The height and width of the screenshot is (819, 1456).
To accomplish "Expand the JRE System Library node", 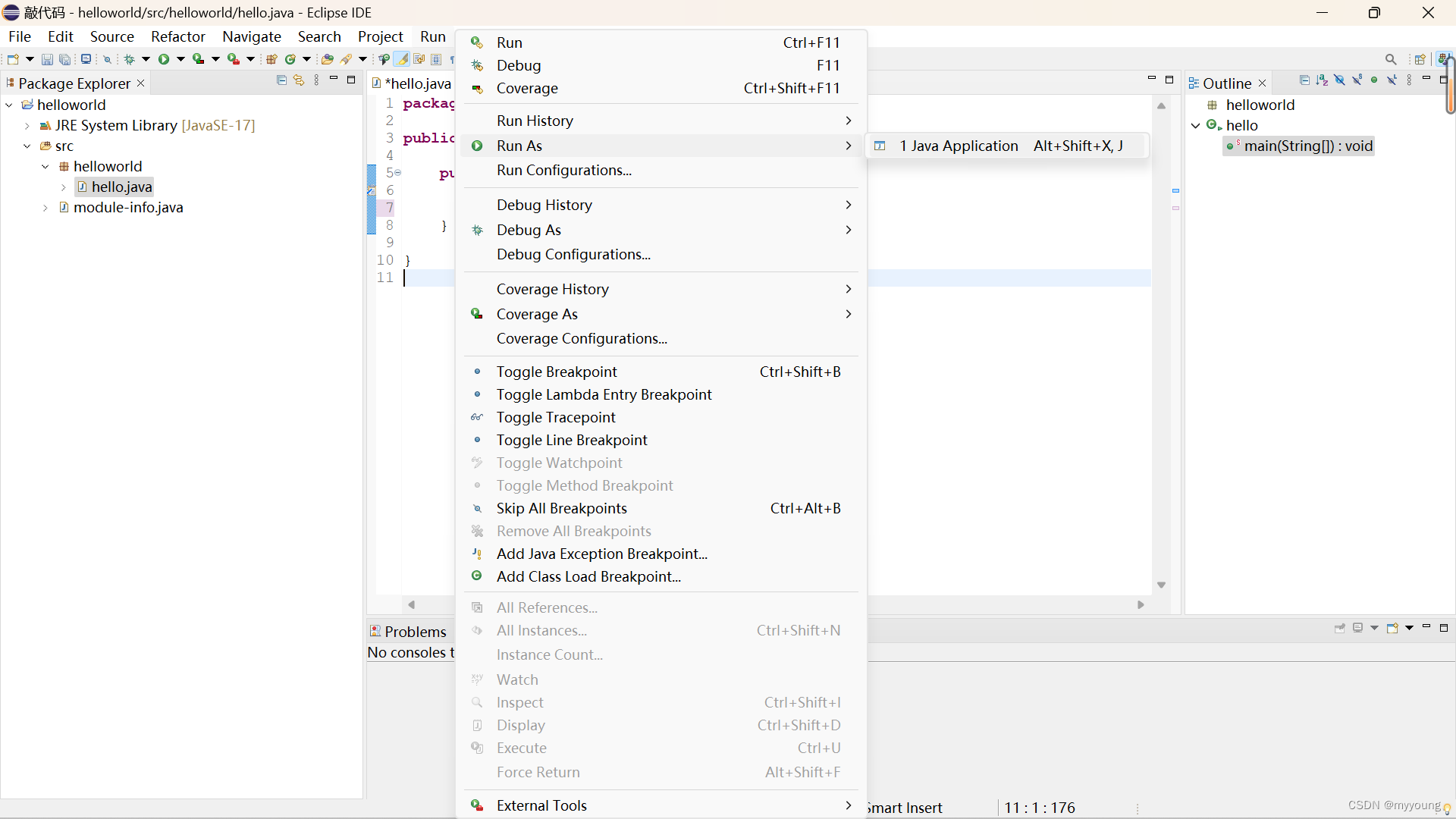I will [27, 126].
